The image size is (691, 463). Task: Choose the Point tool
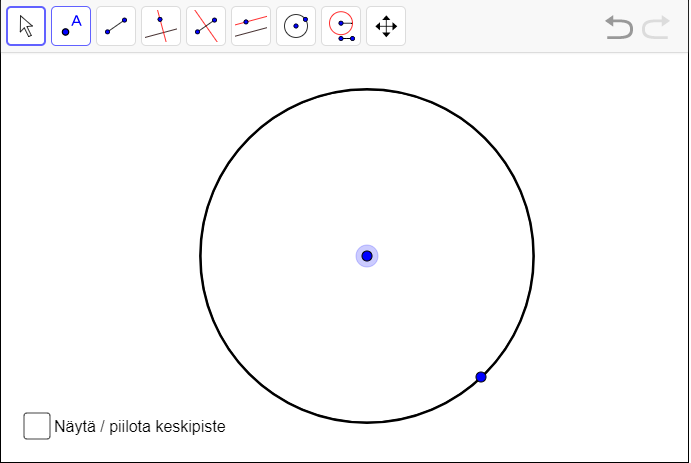[x=71, y=26]
